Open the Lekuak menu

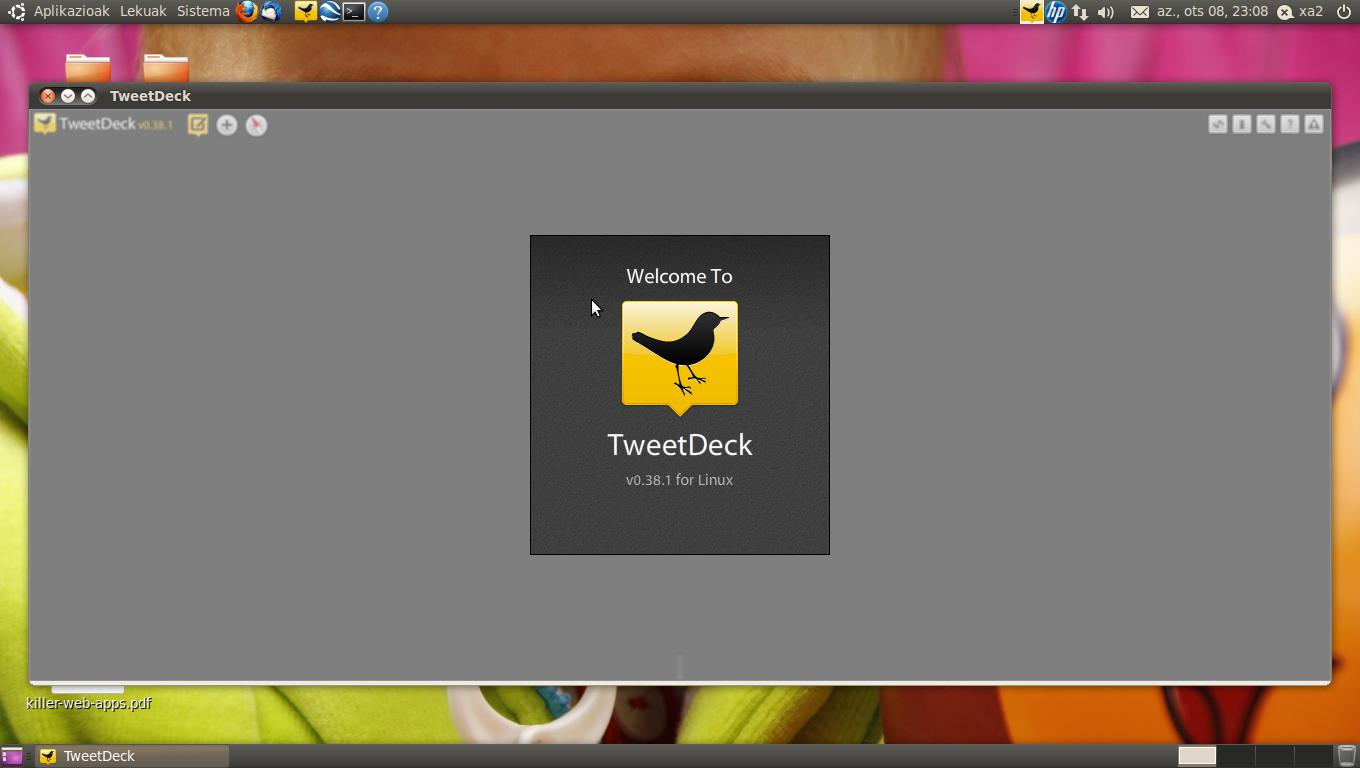143,12
